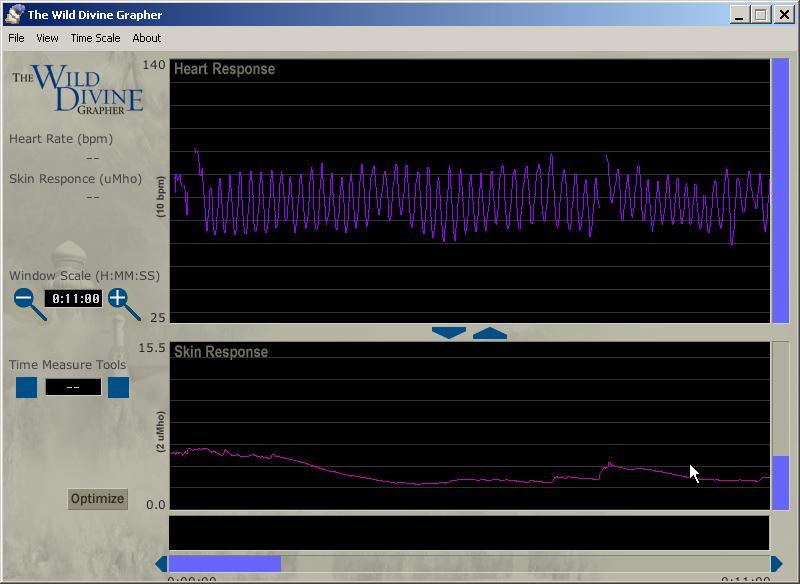Click the zoom in magnifier plus icon
This screenshot has width=800, height=584.
click(119, 299)
